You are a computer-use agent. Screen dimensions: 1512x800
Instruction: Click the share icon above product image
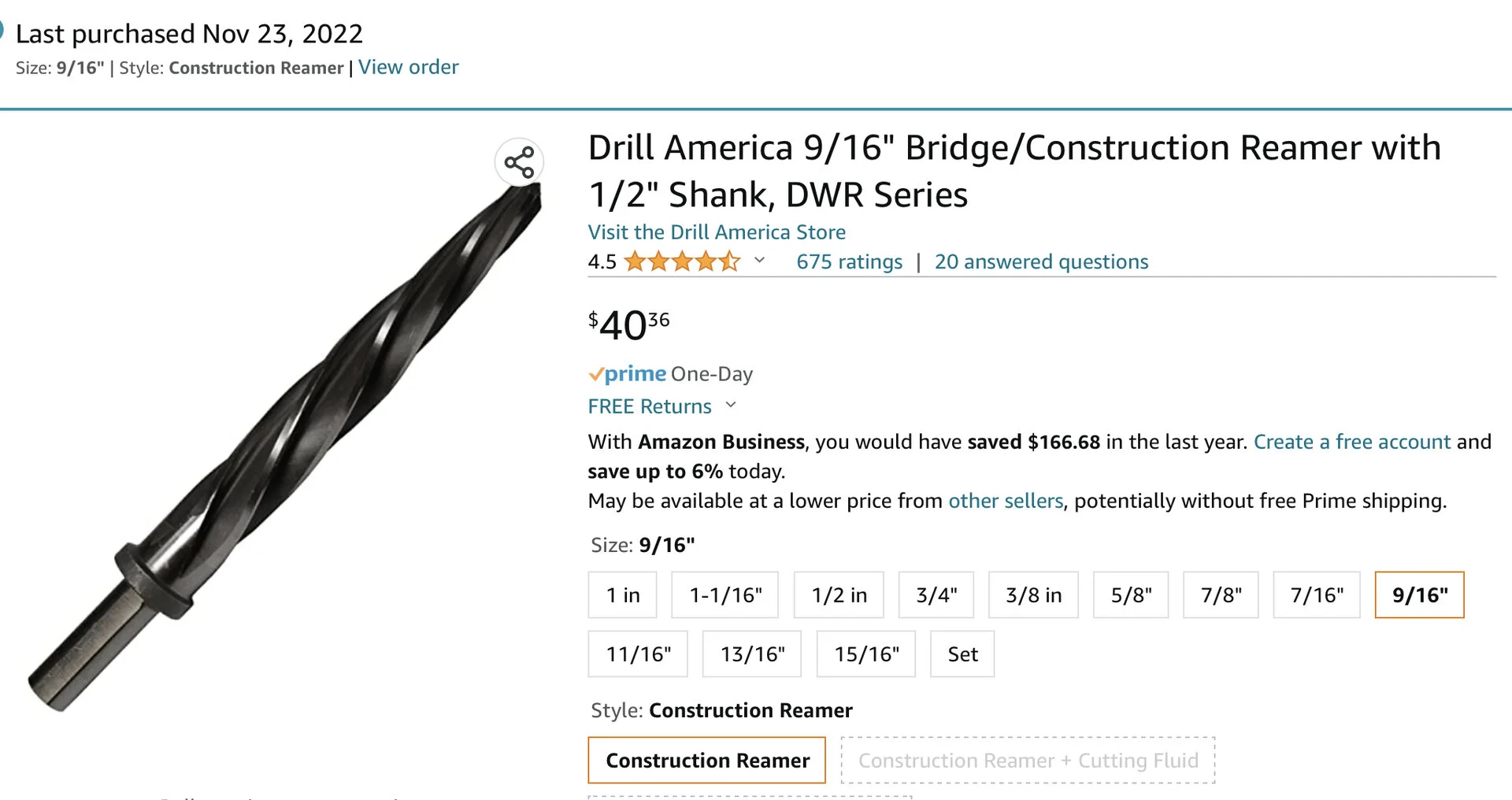(519, 163)
